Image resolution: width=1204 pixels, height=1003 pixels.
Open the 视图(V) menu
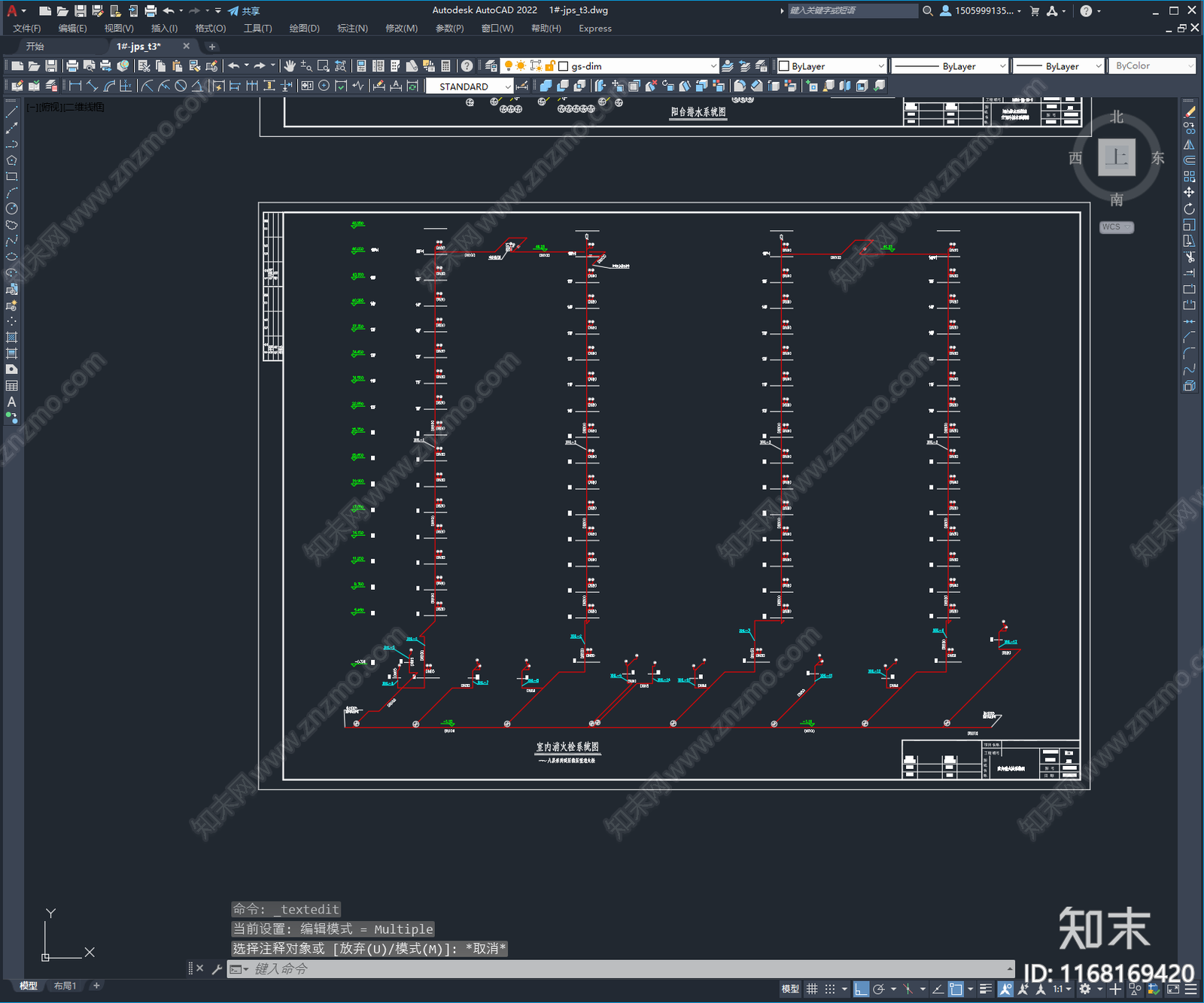pos(119,29)
